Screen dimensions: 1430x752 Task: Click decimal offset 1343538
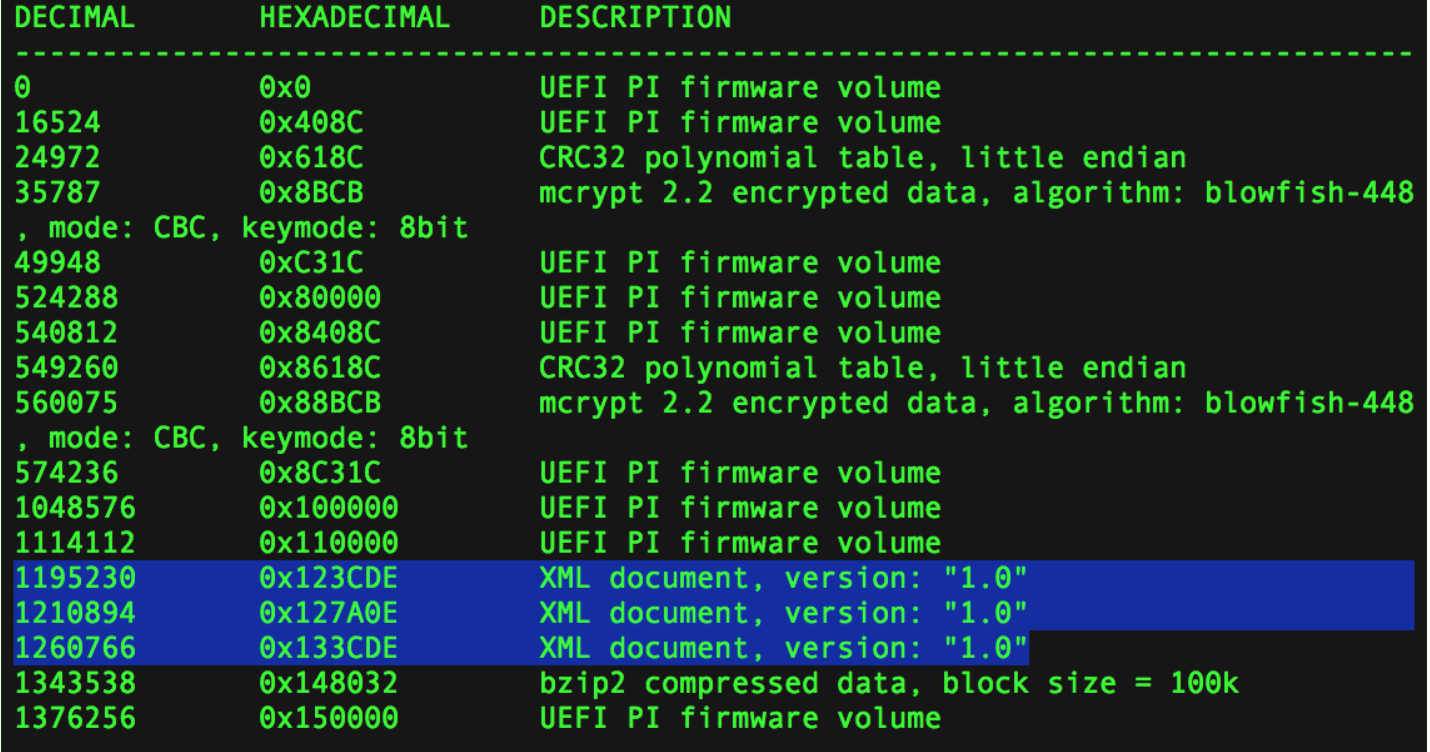tap(75, 683)
